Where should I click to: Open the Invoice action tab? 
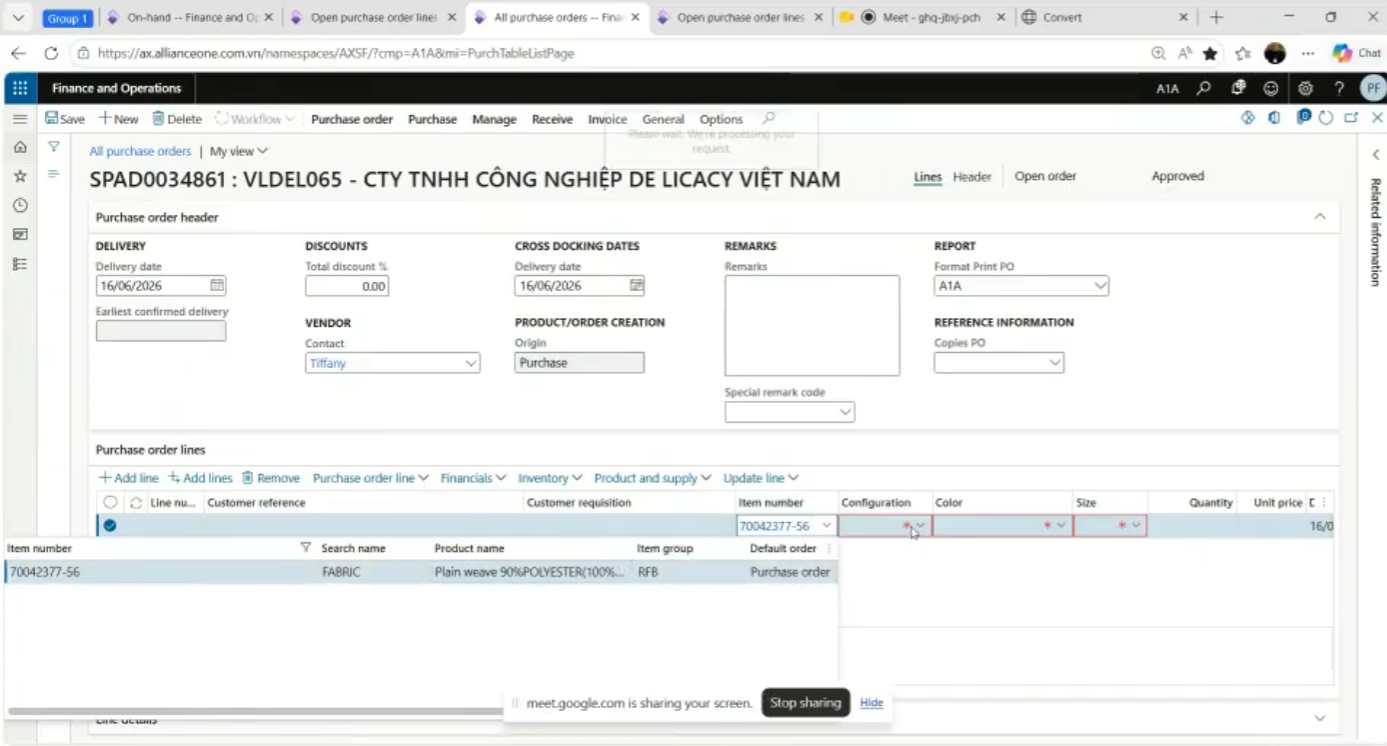607,119
